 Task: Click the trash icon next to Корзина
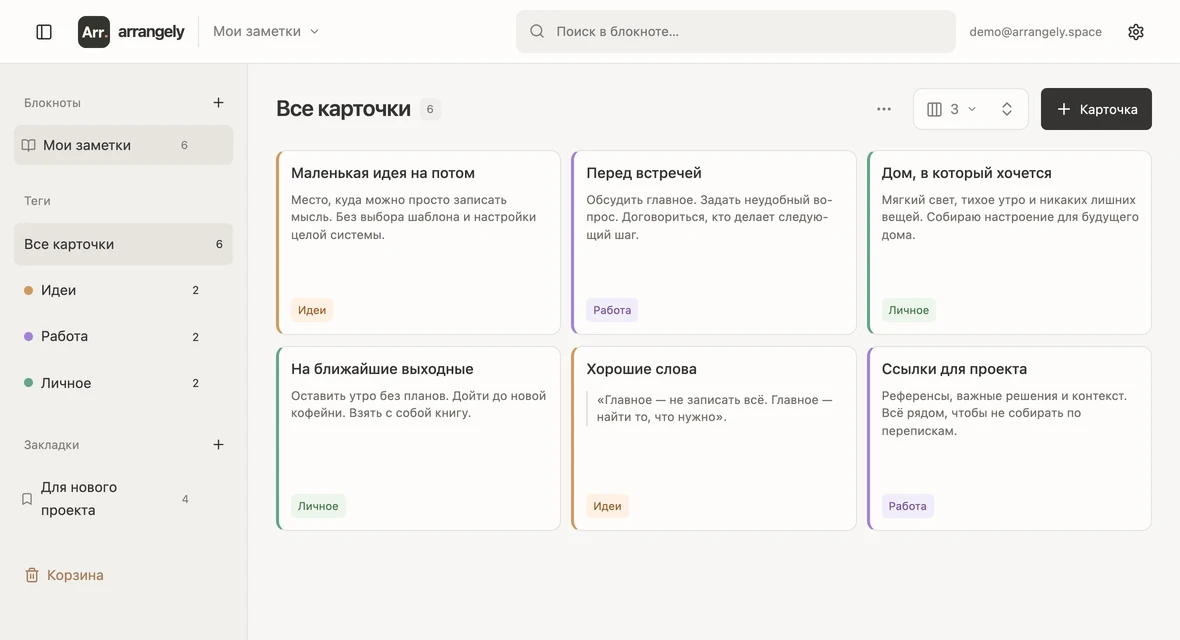pyautogui.click(x=32, y=575)
